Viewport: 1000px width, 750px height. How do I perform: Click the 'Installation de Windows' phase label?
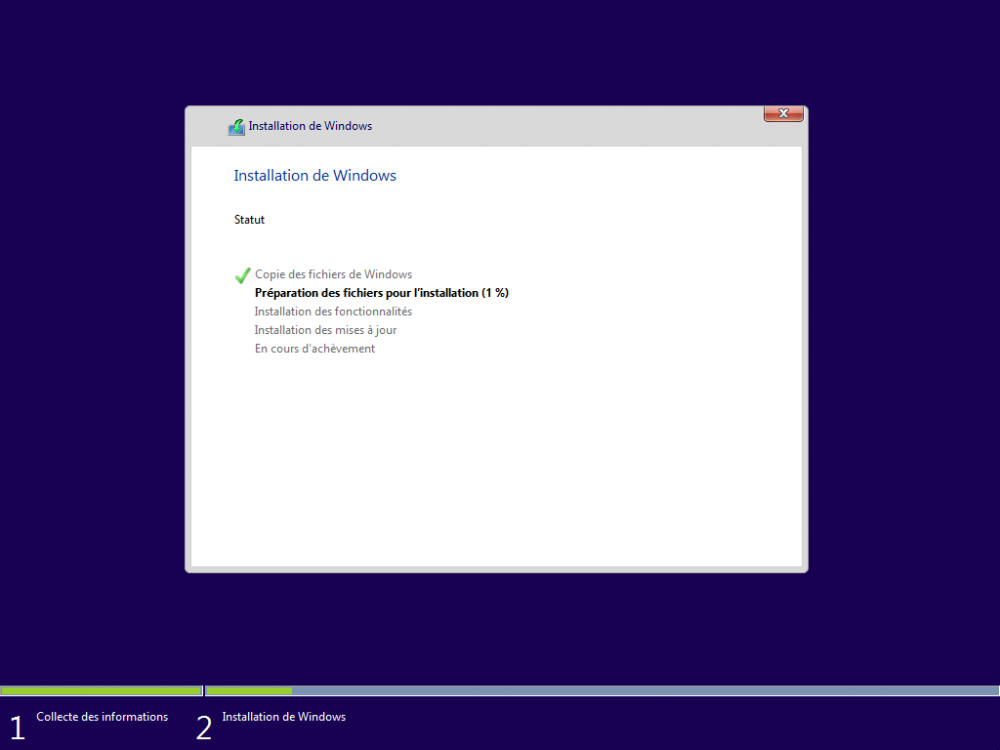pyautogui.click(x=284, y=716)
